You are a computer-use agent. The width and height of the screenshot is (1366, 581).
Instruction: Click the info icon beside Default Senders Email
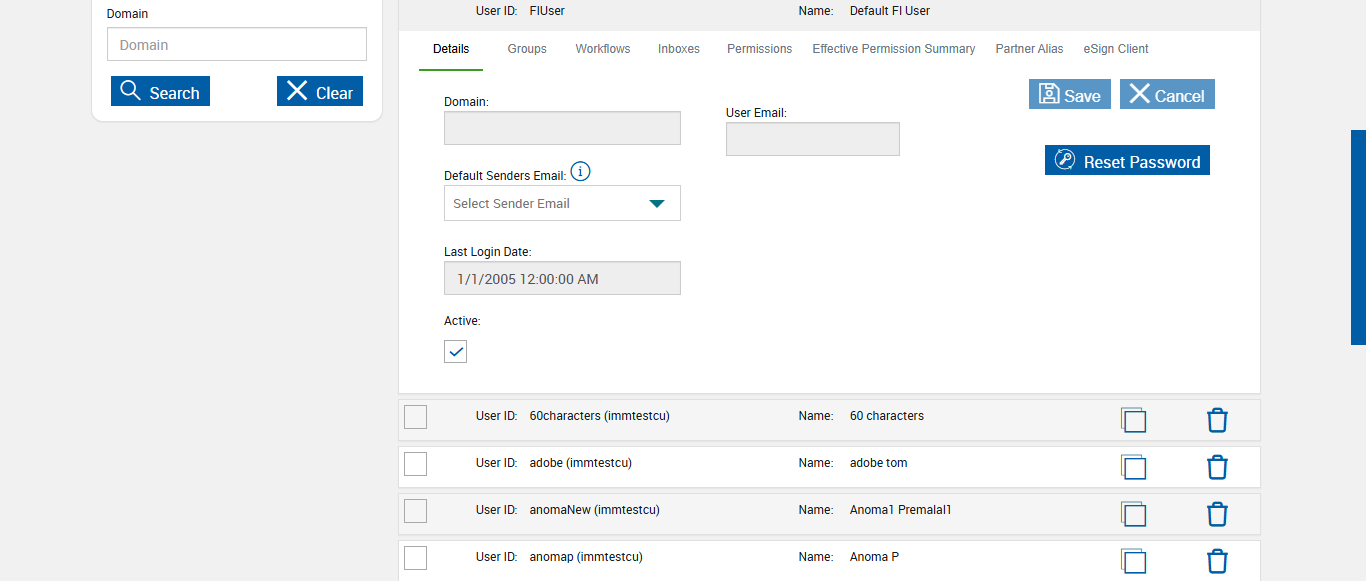tap(580, 172)
